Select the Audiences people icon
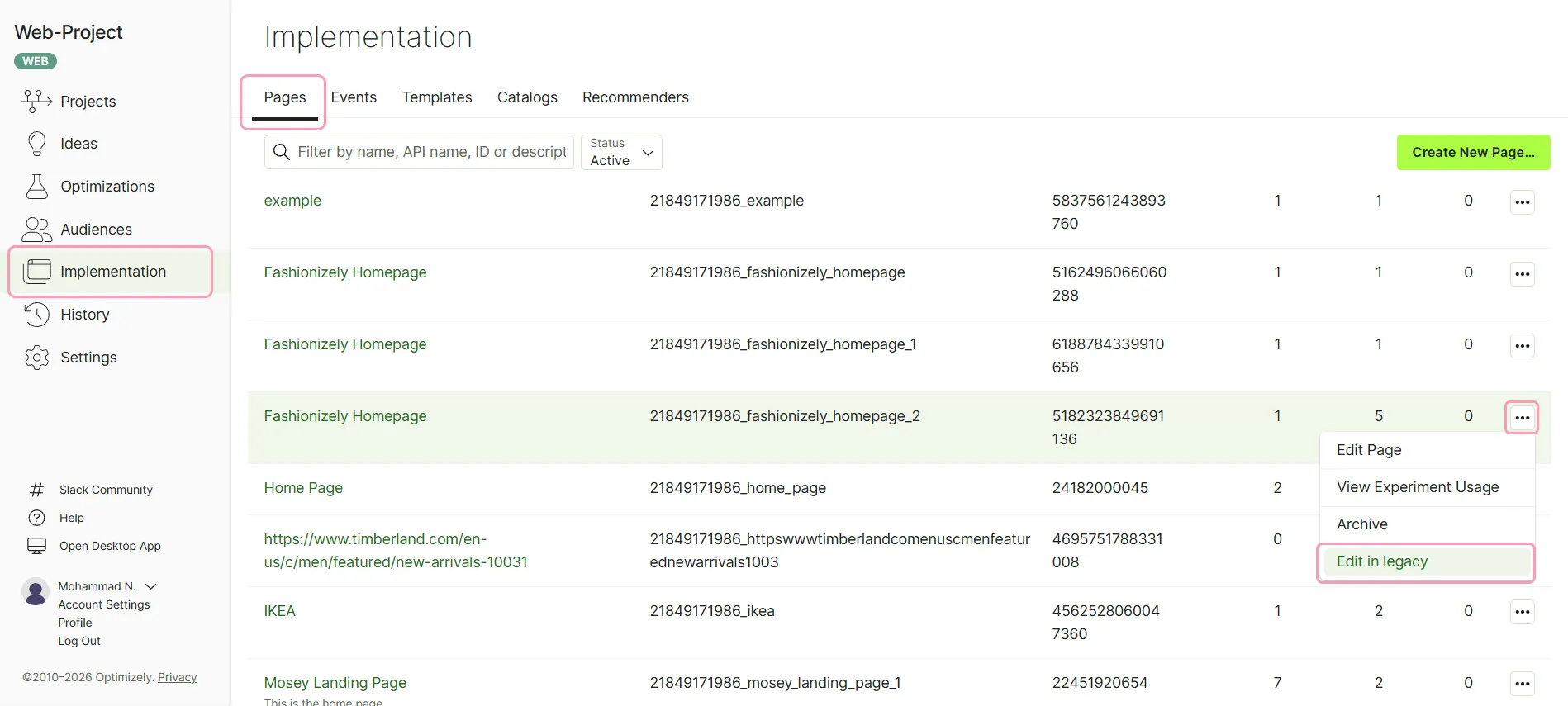The width and height of the screenshot is (1568, 706). tap(37, 230)
